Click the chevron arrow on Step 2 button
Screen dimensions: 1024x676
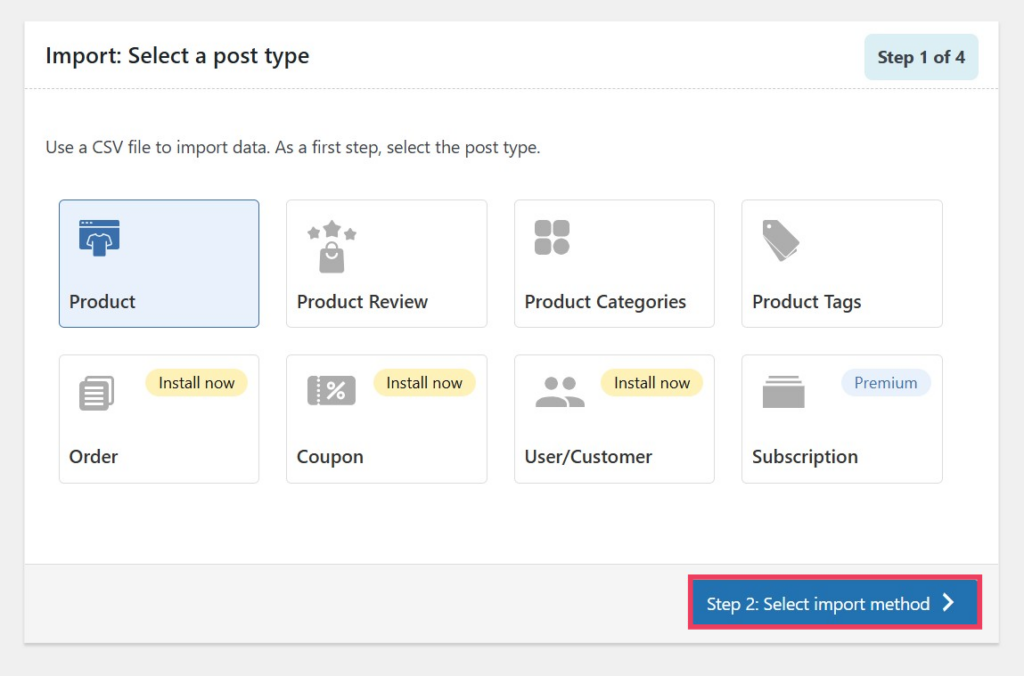948,604
